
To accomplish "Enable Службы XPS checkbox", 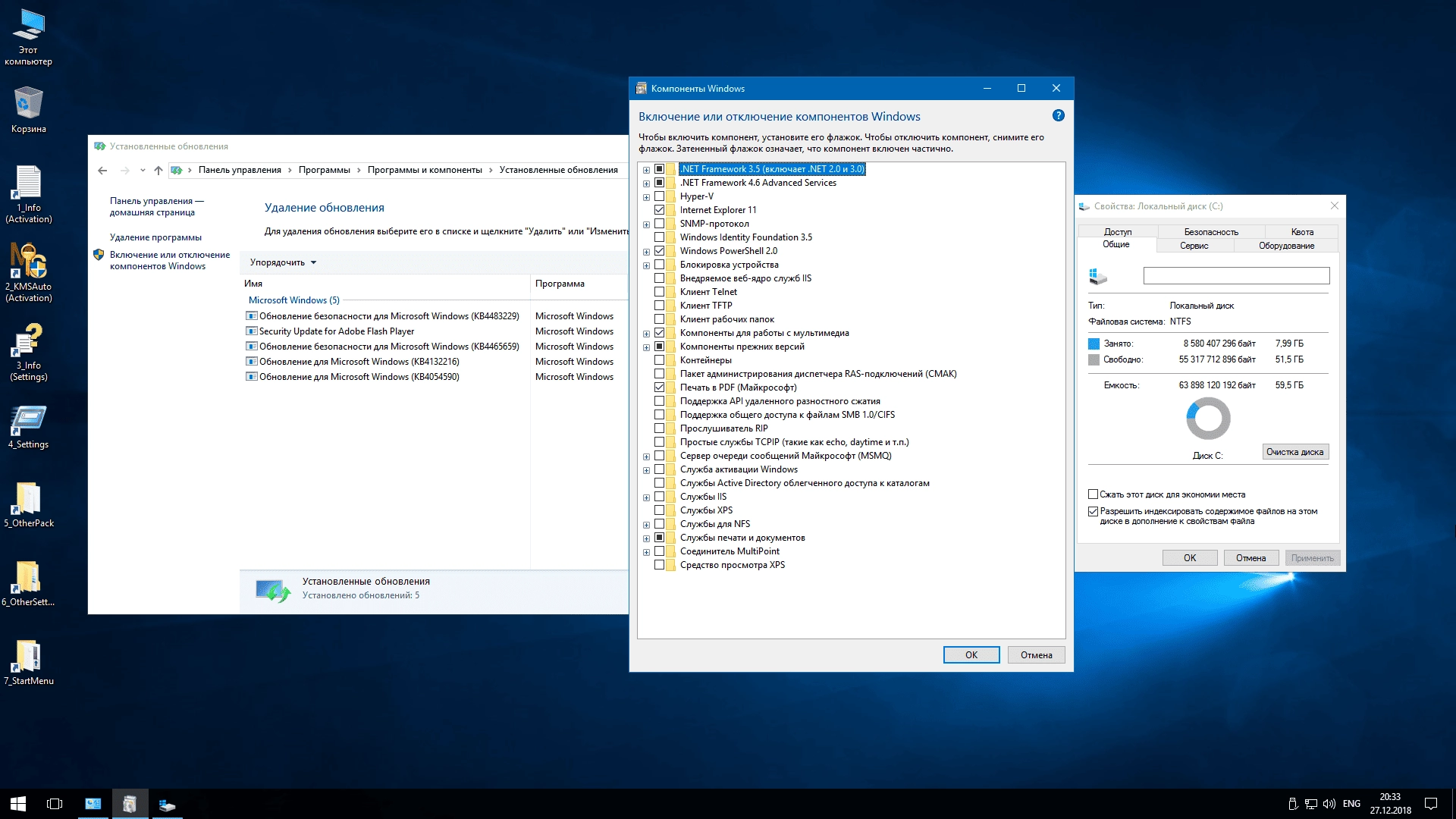I will click(x=659, y=510).
